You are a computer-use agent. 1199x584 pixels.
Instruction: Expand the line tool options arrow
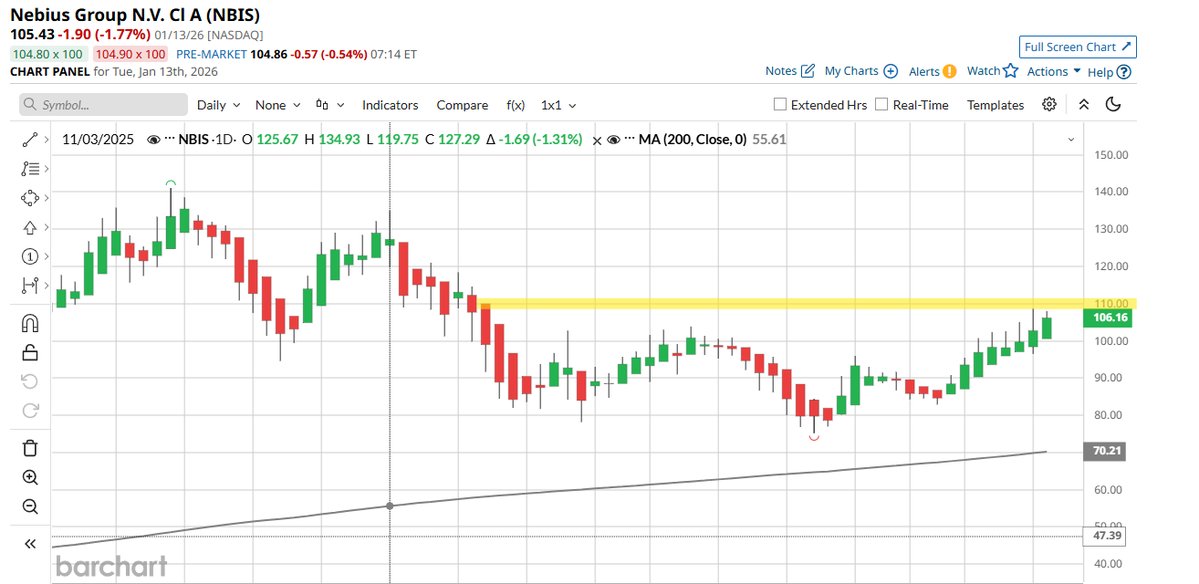[x=47, y=140]
